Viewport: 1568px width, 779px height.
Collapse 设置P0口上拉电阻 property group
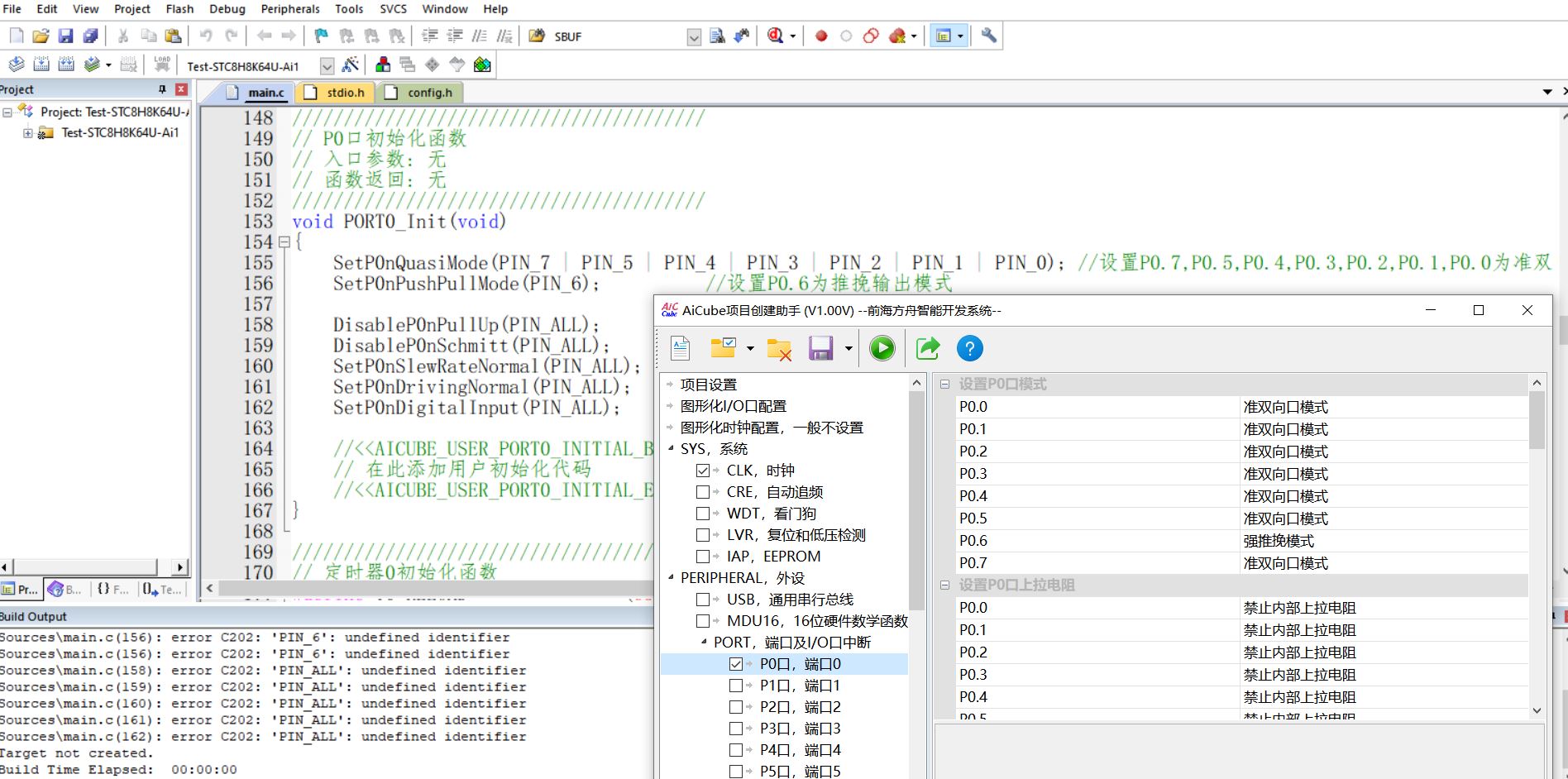tap(944, 585)
